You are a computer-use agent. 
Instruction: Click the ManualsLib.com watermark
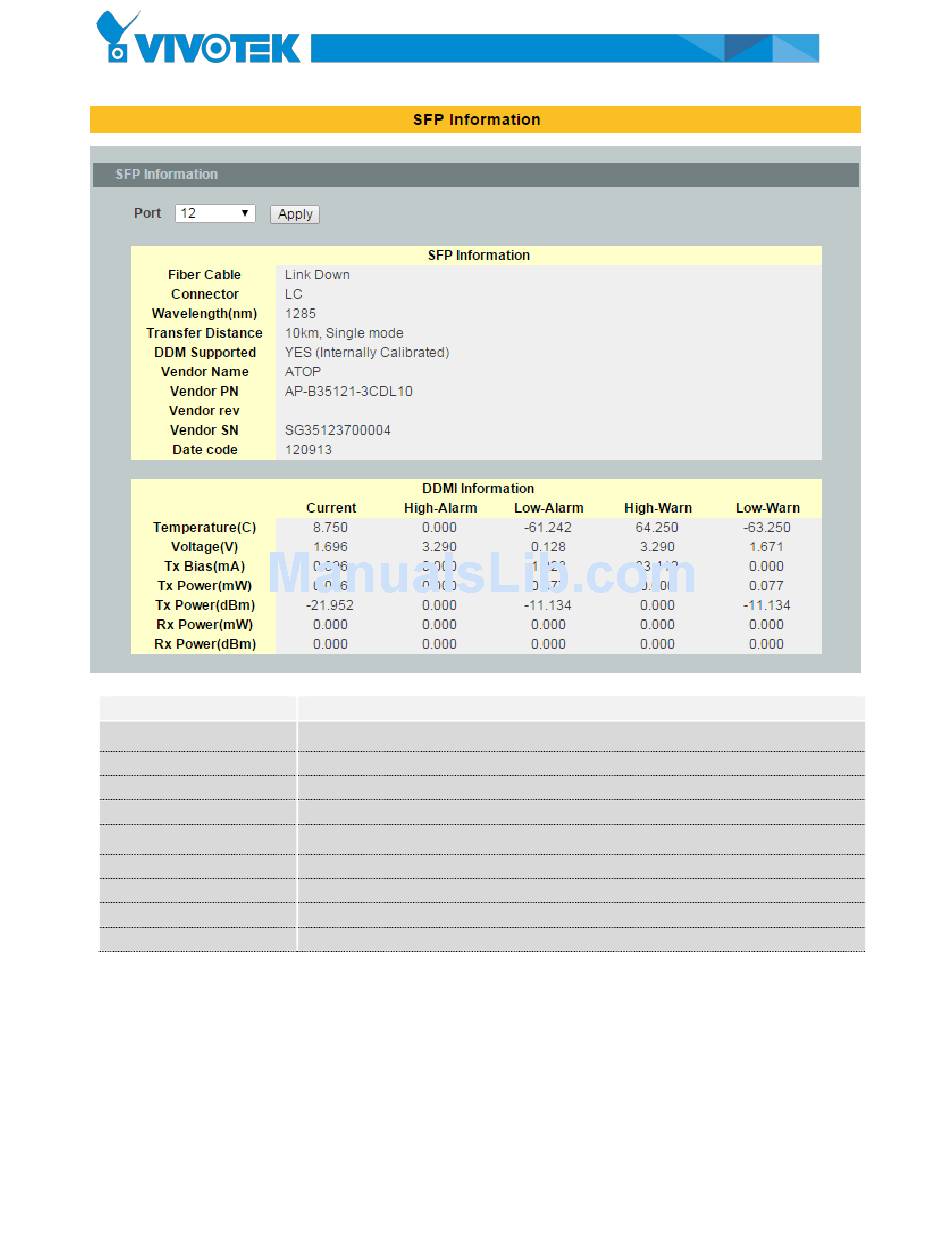coord(482,574)
